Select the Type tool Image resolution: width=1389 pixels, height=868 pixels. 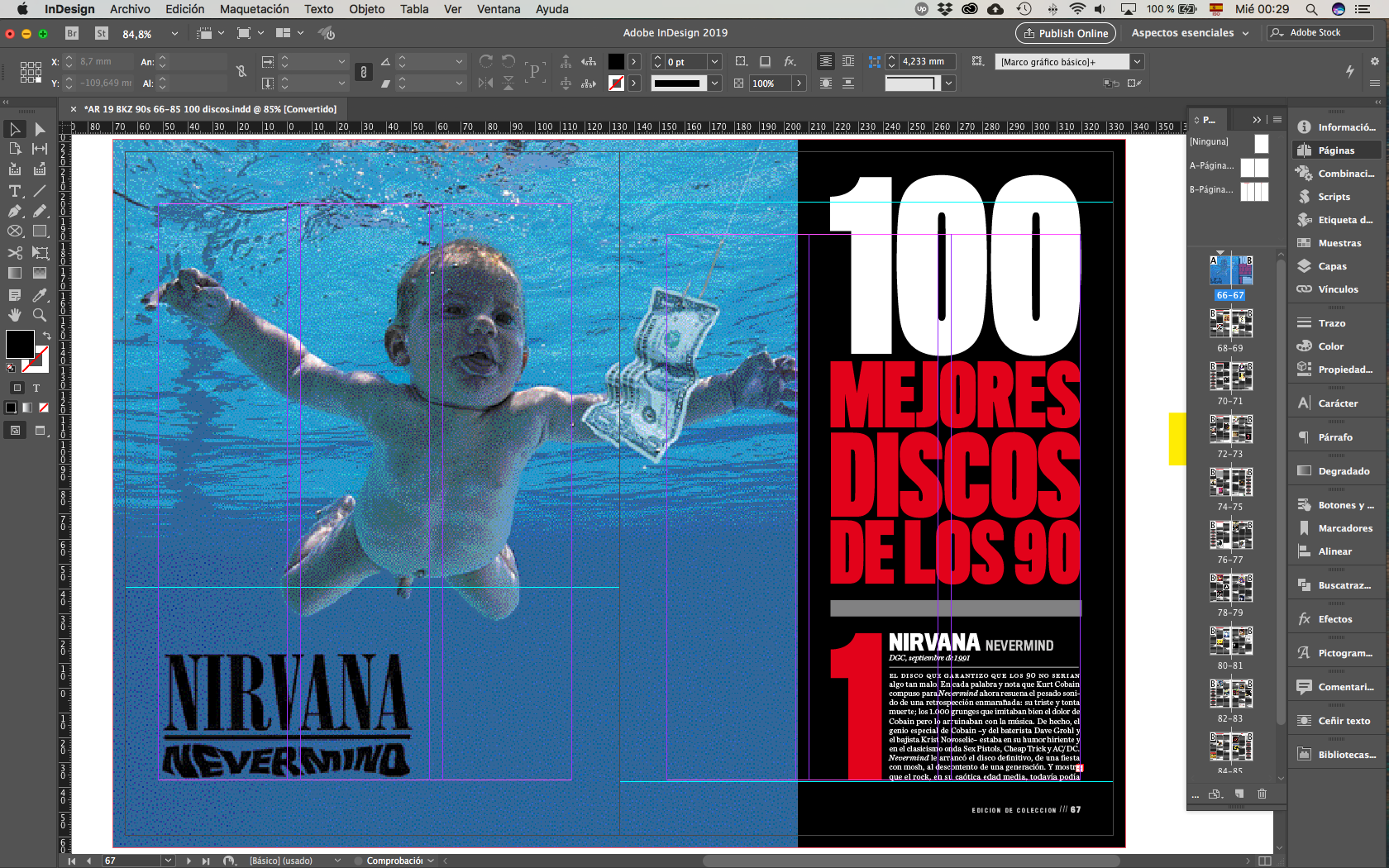(x=15, y=191)
